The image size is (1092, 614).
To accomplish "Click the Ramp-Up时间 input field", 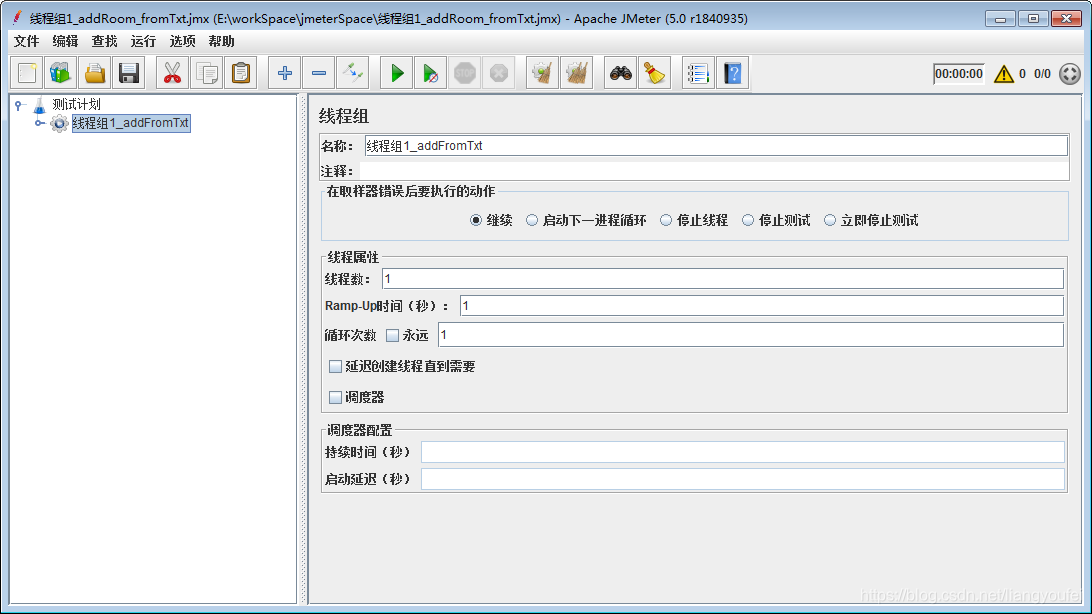I will tap(761, 306).
